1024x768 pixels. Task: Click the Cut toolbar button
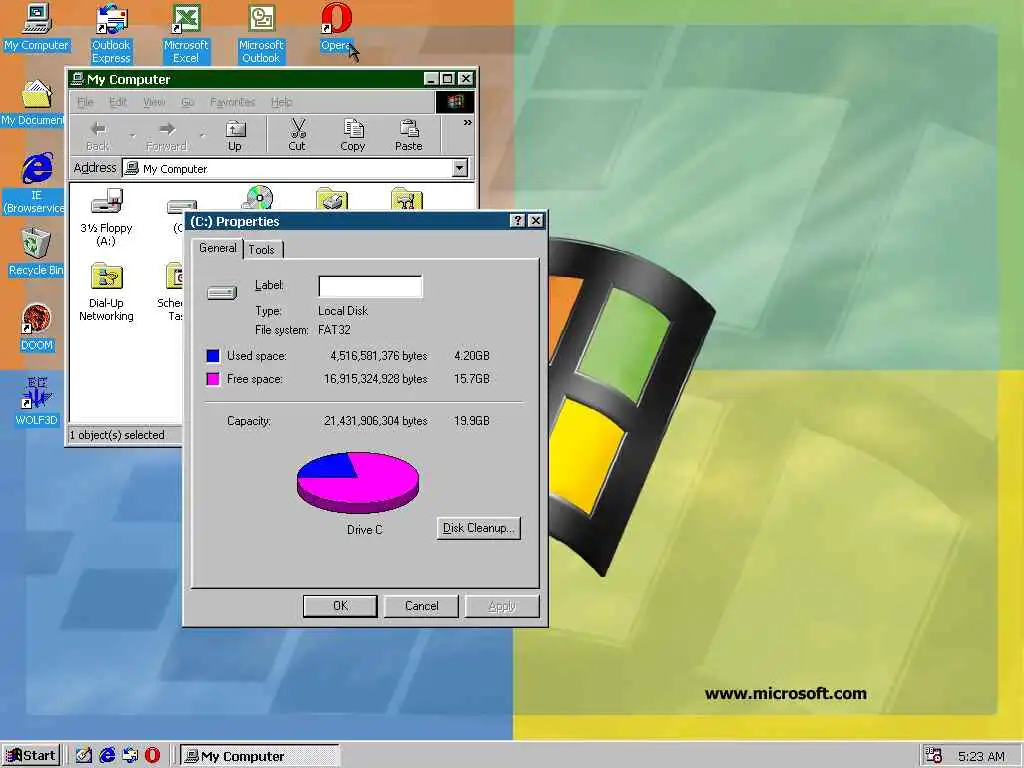(x=297, y=136)
